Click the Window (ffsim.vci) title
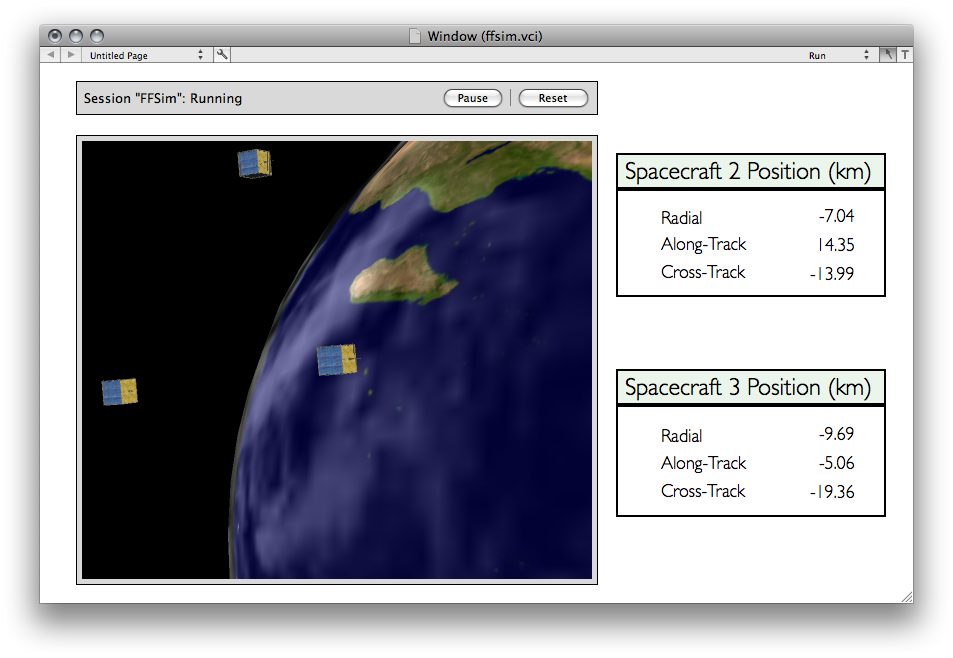 pos(484,36)
